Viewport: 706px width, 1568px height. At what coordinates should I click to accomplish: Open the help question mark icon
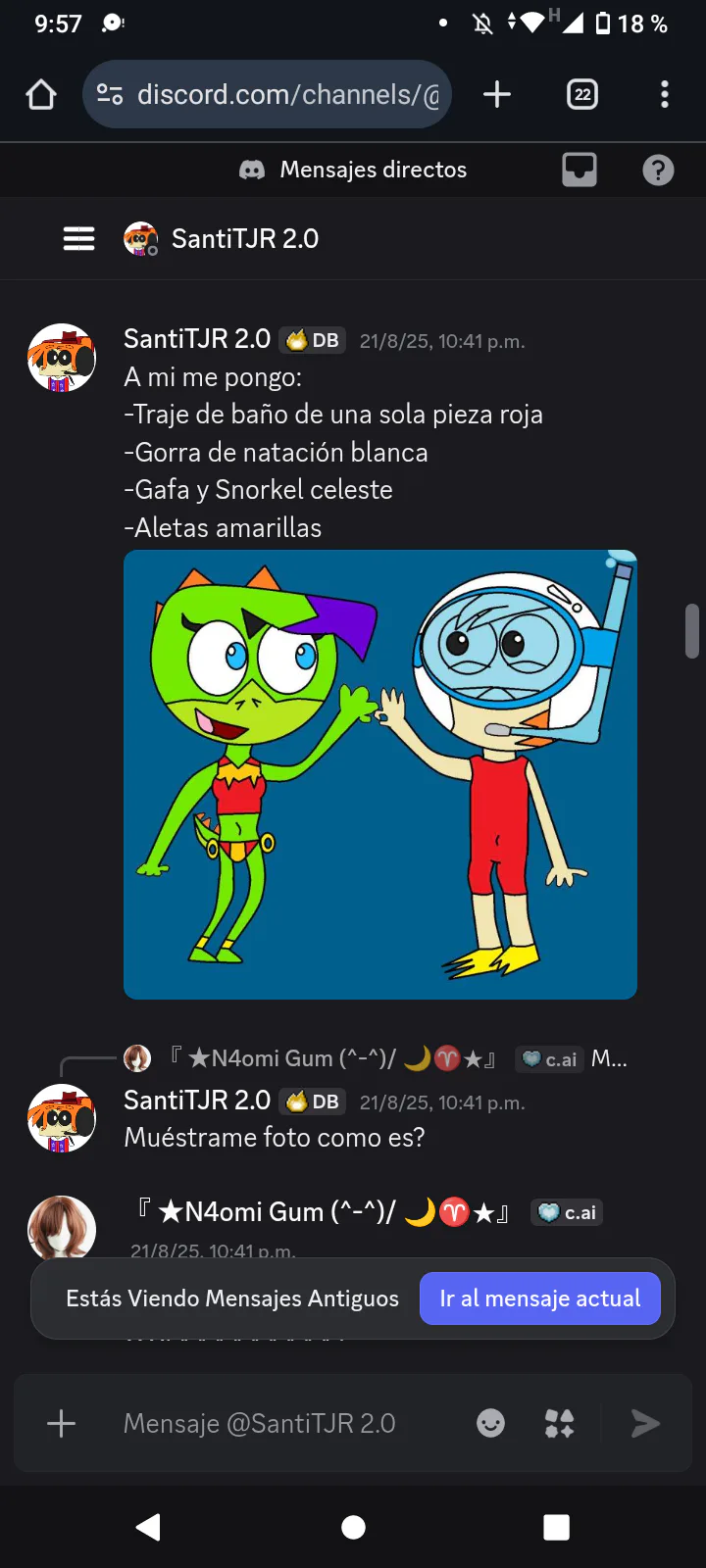click(658, 171)
